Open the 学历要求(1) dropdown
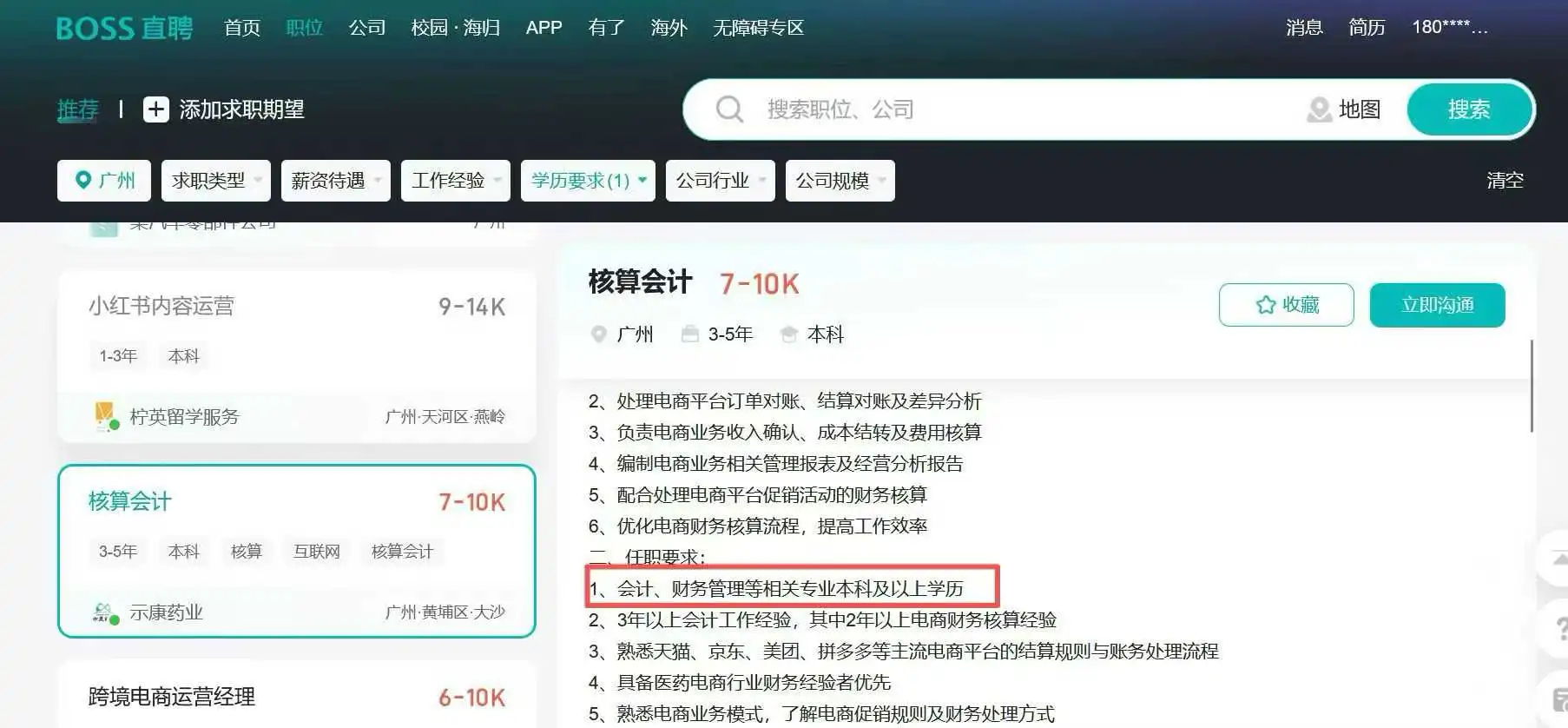Screen dimensions: 1568x728 click(x=588, y=181)
